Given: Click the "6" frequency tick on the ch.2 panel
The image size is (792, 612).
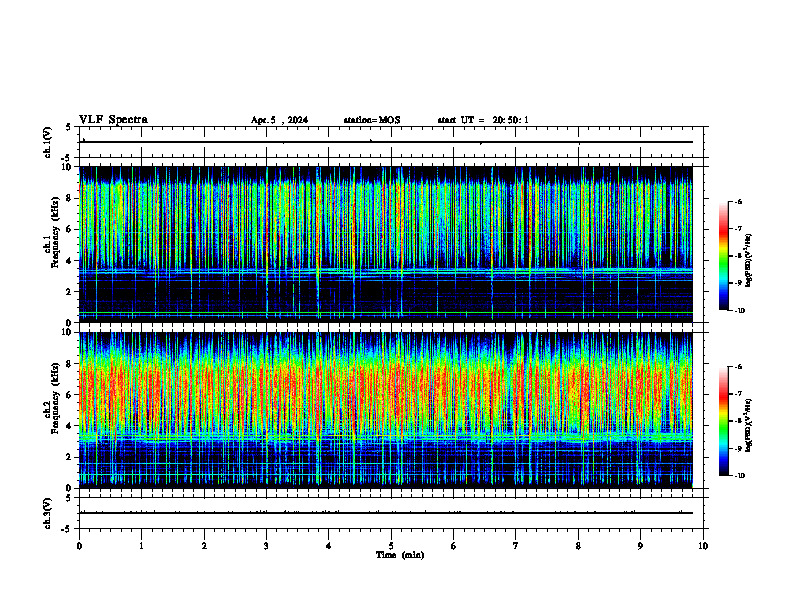Looking at the screenshot, I should pos(70,395).
